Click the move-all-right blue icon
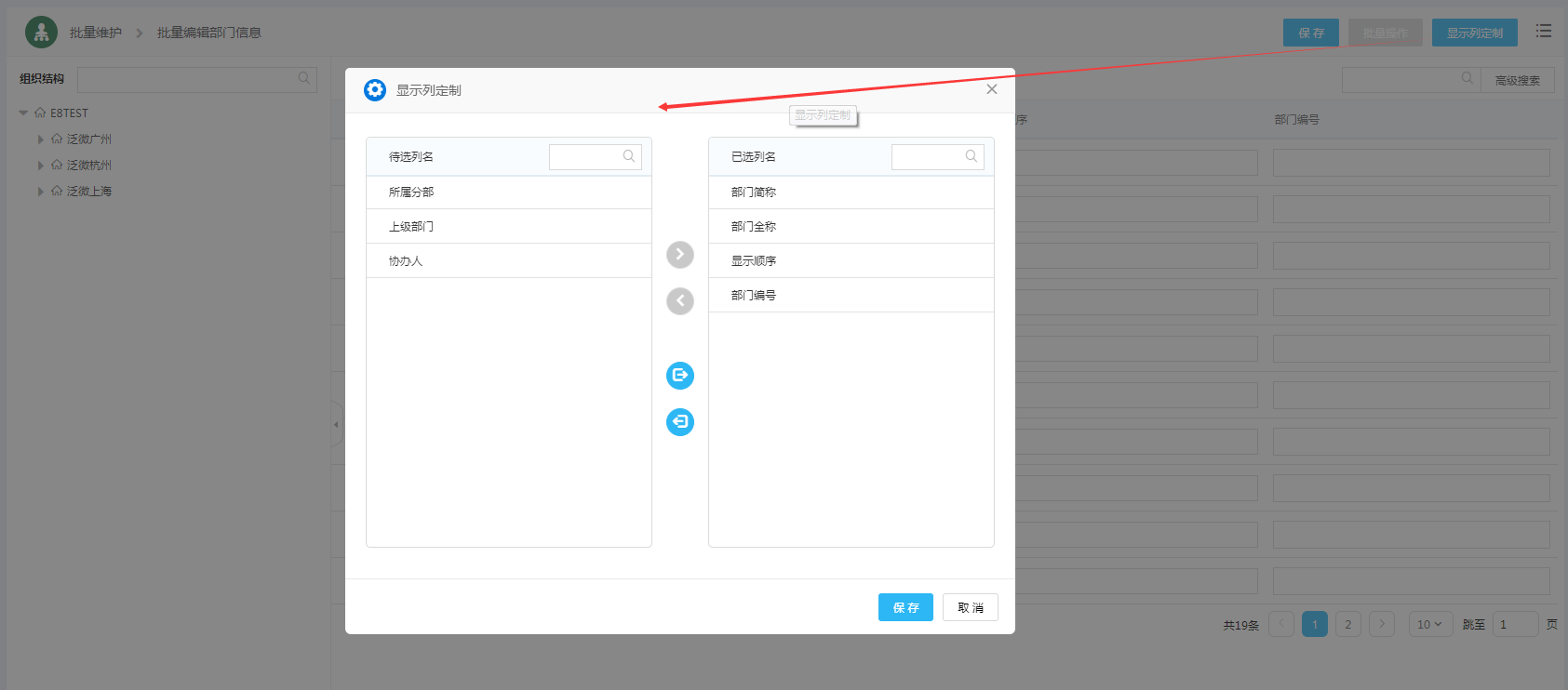 pyautogui.click(x=680, y=376)
